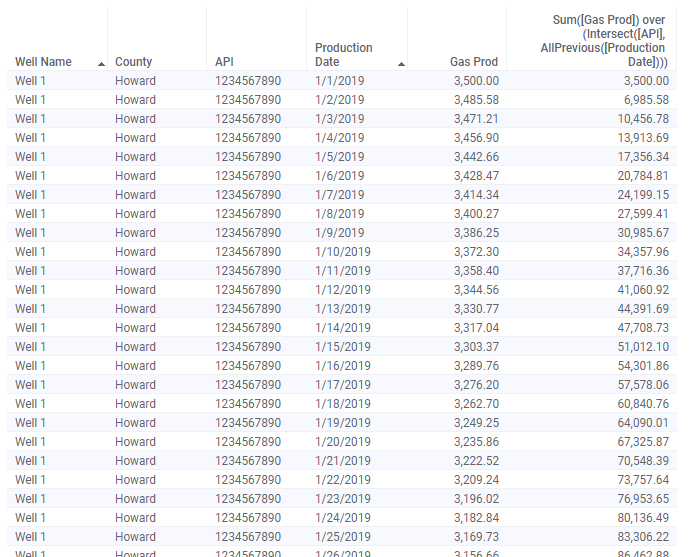Image resolution: width=691 pixels, height=557 pixels.
Task: Select production date cell 1/11/2019
Action: pos(343,270)
